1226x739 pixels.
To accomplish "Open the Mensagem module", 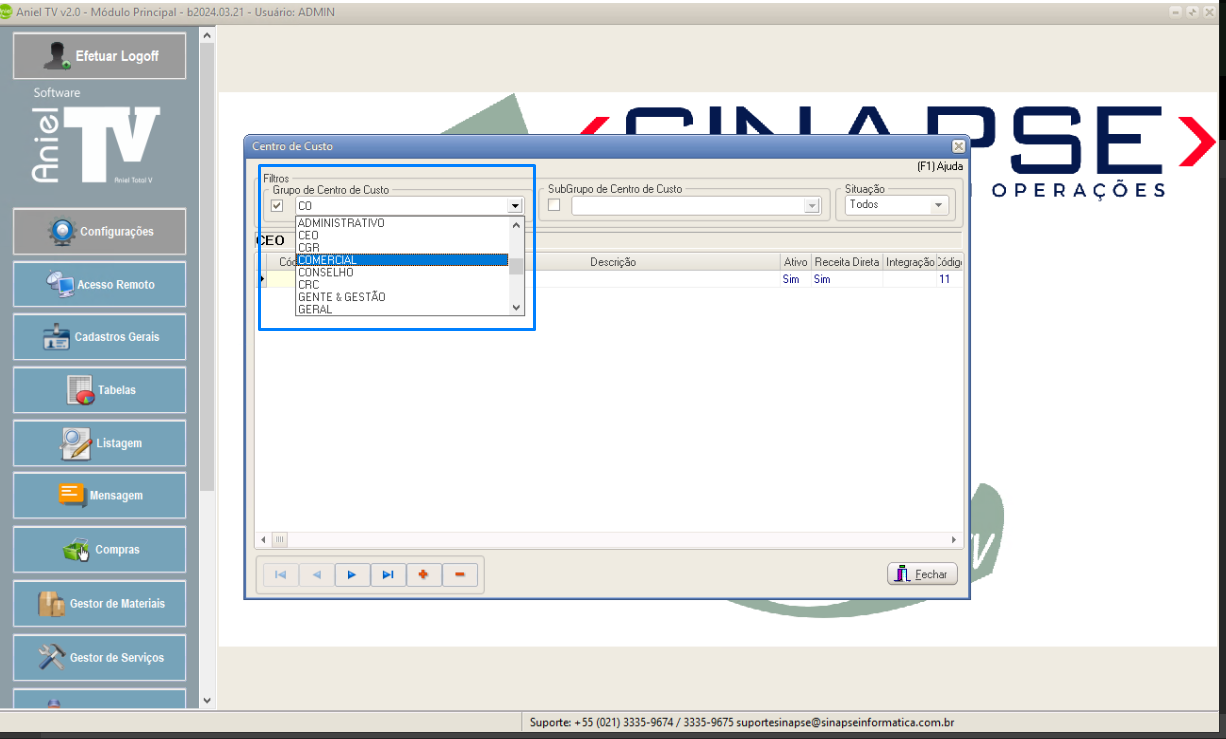I will pyautogui.click(x=99, y=496).
